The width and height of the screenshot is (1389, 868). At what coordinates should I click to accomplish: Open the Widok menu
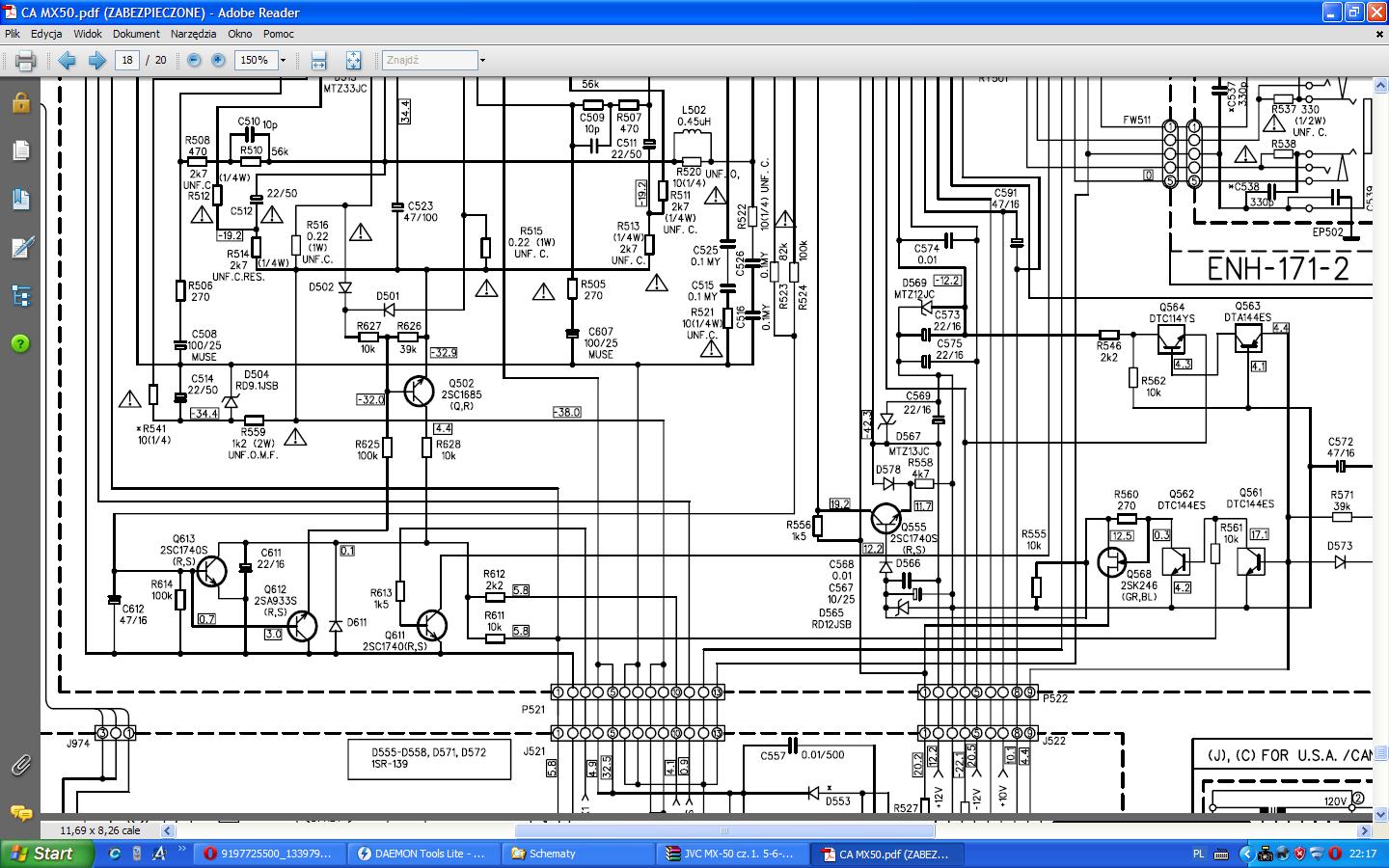[x=88, y=34]
